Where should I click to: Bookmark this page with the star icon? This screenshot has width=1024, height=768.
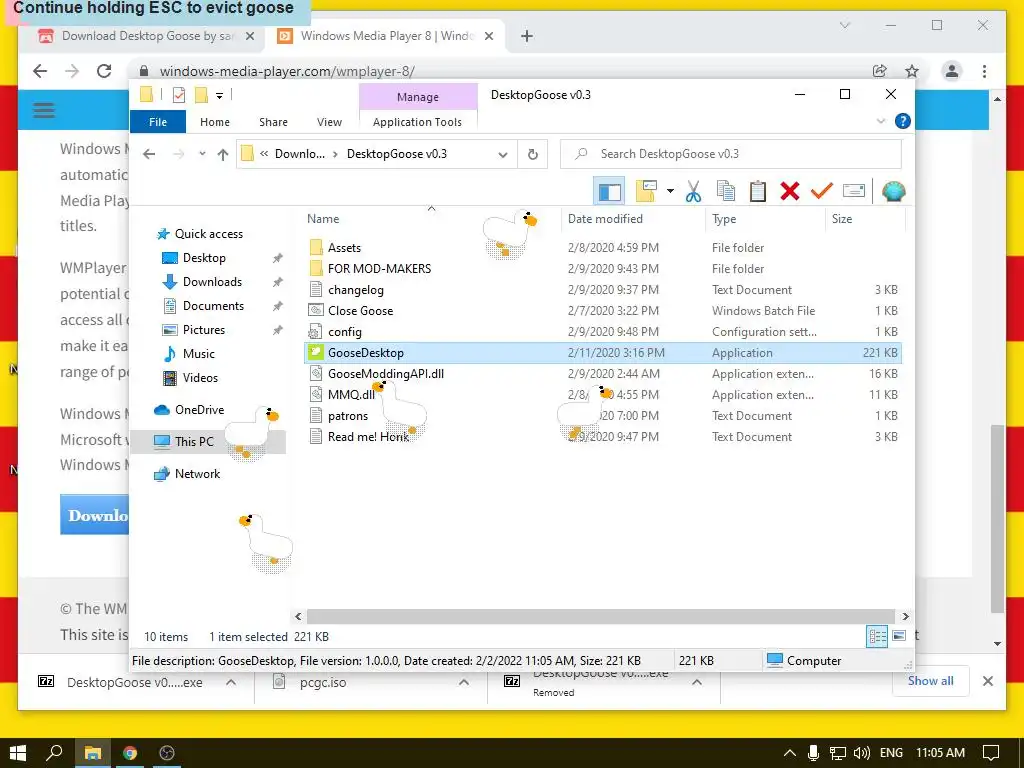pos(912,71)
